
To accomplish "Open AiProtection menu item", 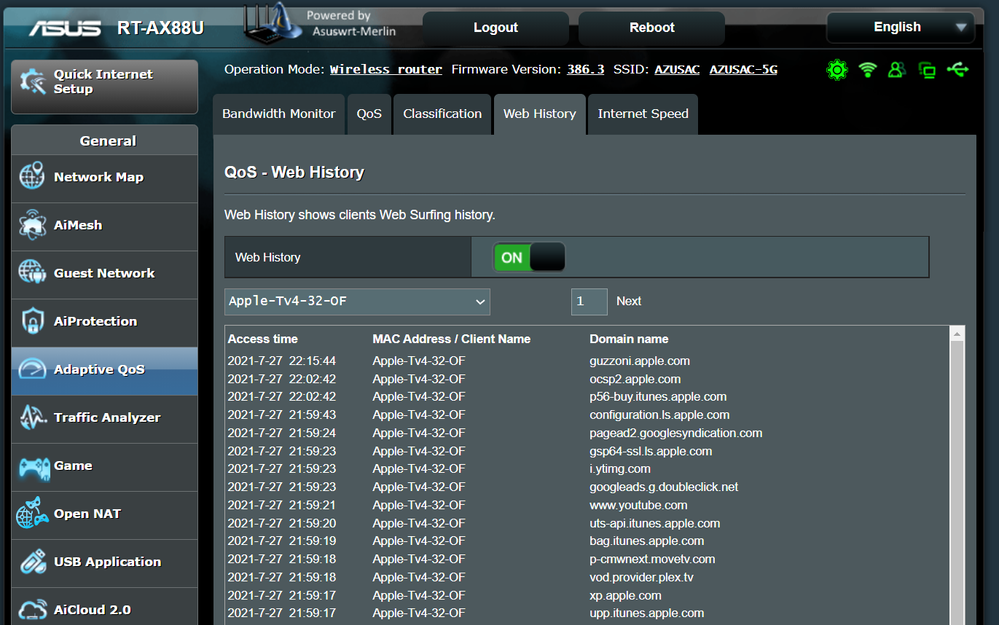I will point(104,322).
